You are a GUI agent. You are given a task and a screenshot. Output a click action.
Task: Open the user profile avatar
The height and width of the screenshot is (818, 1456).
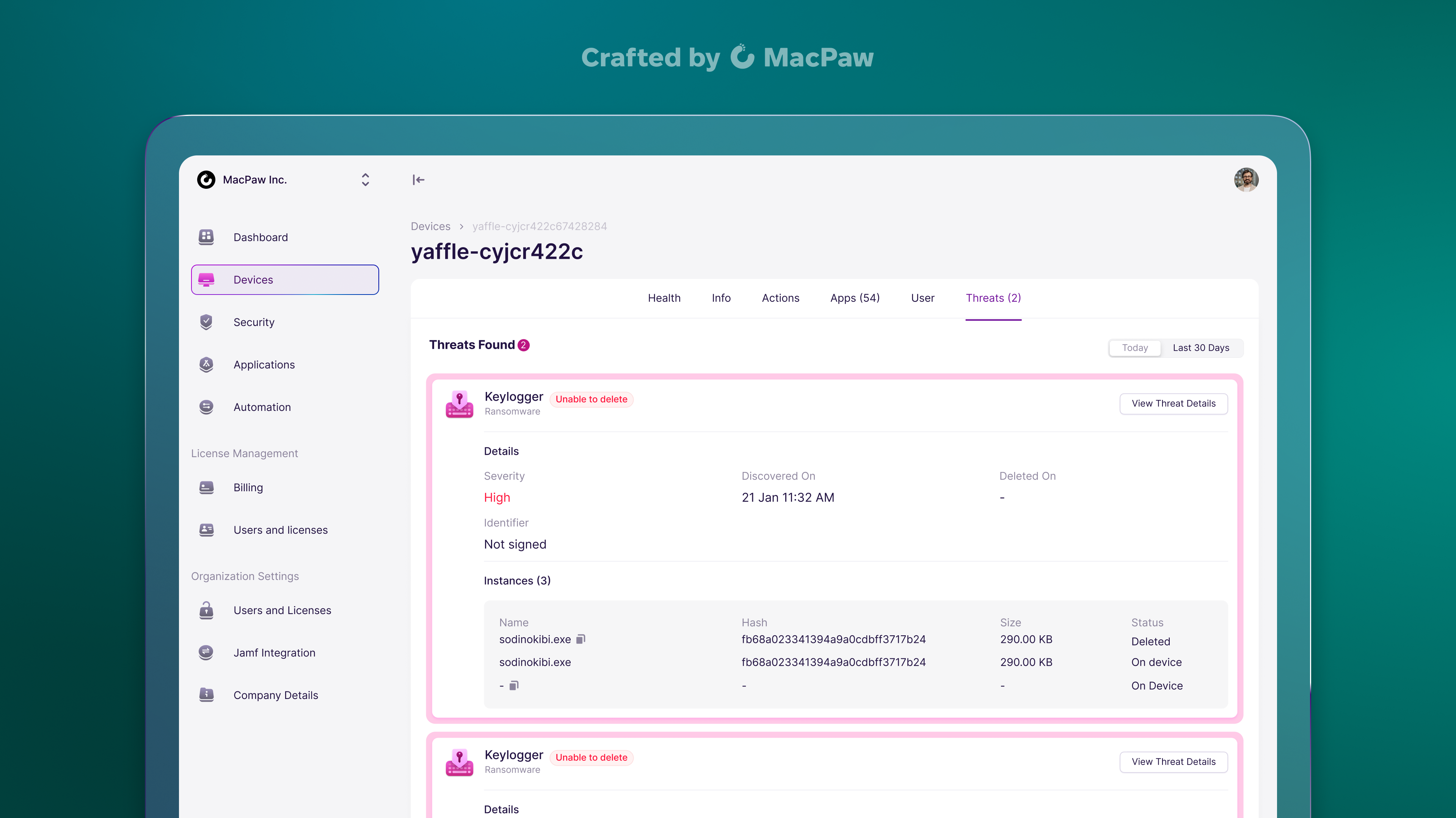(x=1246, y=180)
